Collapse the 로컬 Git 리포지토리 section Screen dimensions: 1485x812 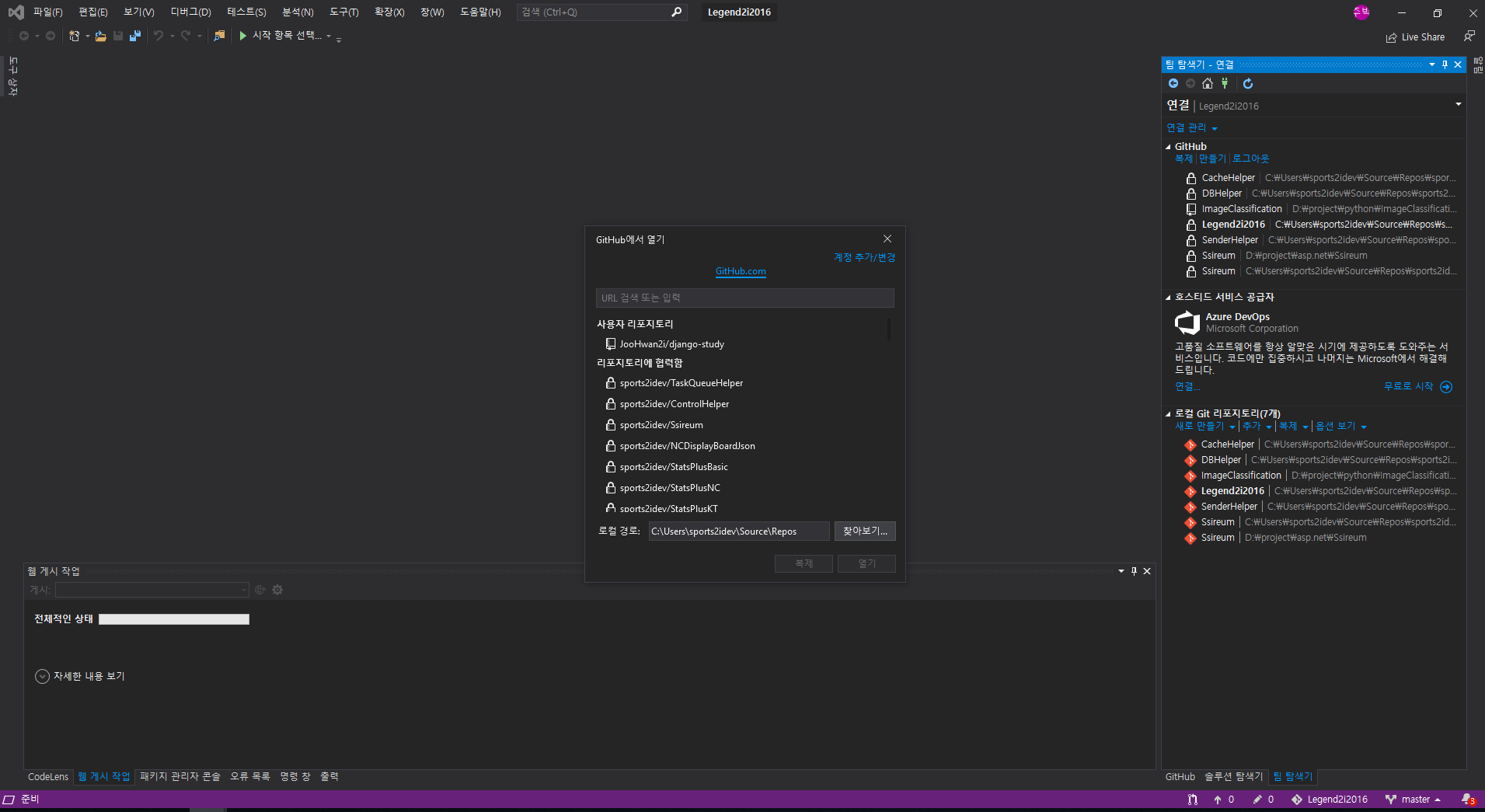pyautogui.click(x=1168, y=414)
